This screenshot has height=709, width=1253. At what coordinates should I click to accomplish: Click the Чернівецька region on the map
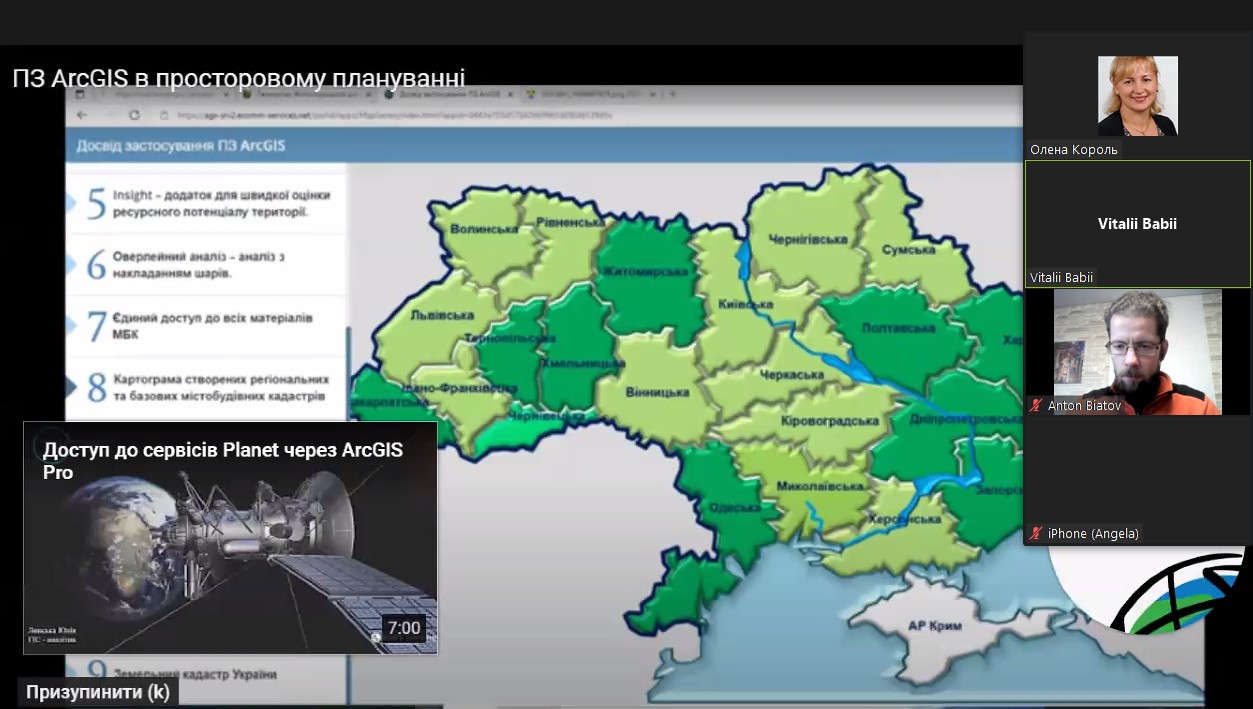pos(546,416)
